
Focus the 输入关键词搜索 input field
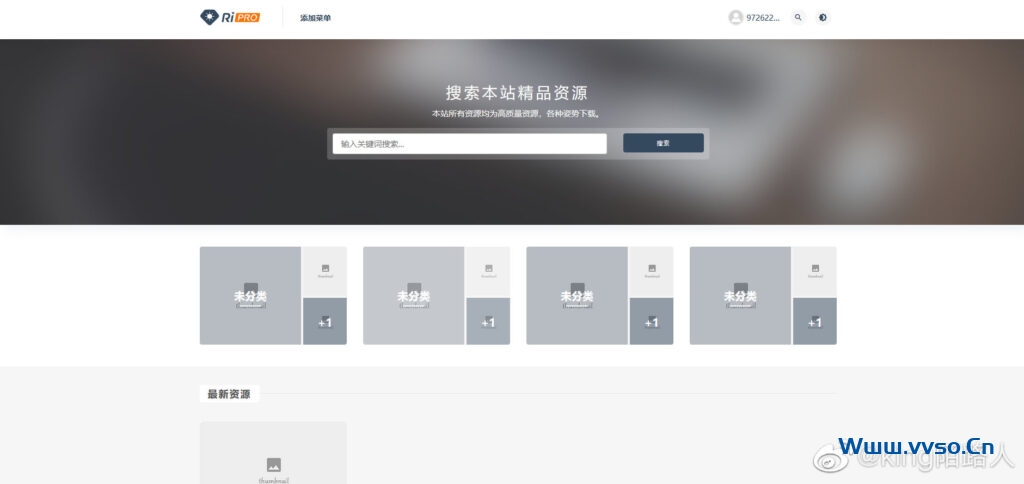(469, 144)
